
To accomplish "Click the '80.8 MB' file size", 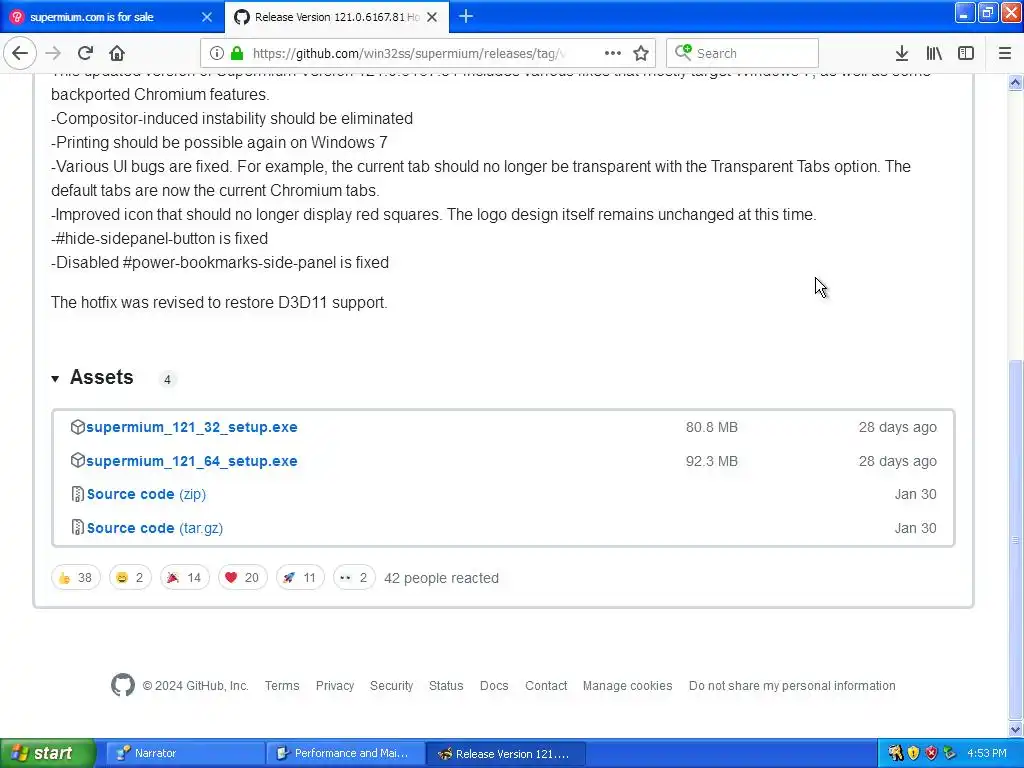I will click(x=712, y=427).
